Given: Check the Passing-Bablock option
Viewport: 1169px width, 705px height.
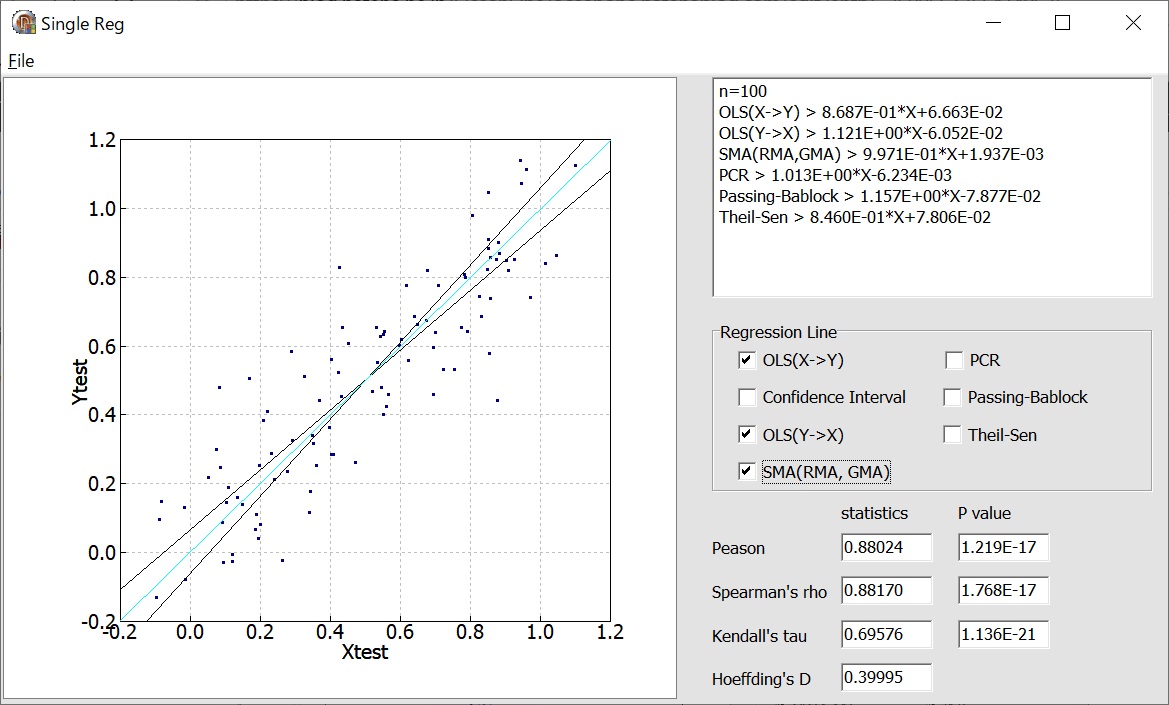Looking at the screenshot, I should 952,397.
